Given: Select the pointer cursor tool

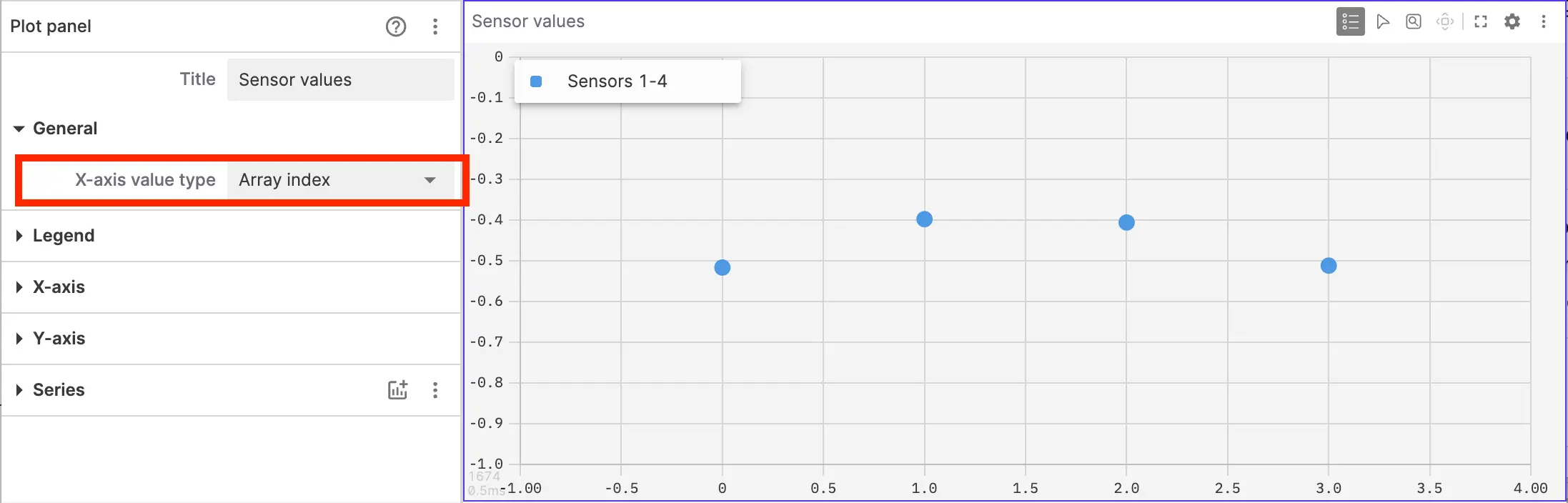Looking at the screenshot, I should (x=1383, y=22).
